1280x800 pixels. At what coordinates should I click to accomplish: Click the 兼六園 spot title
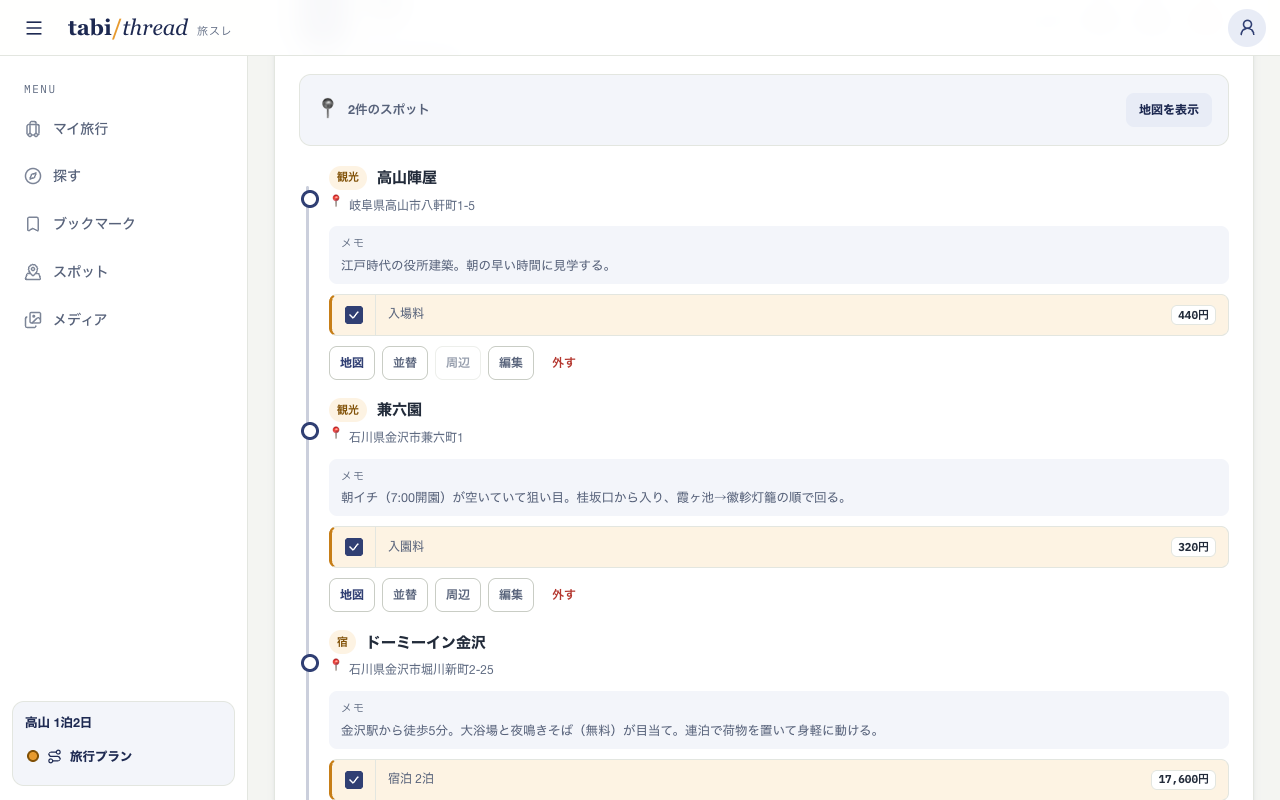click(399, 410)
